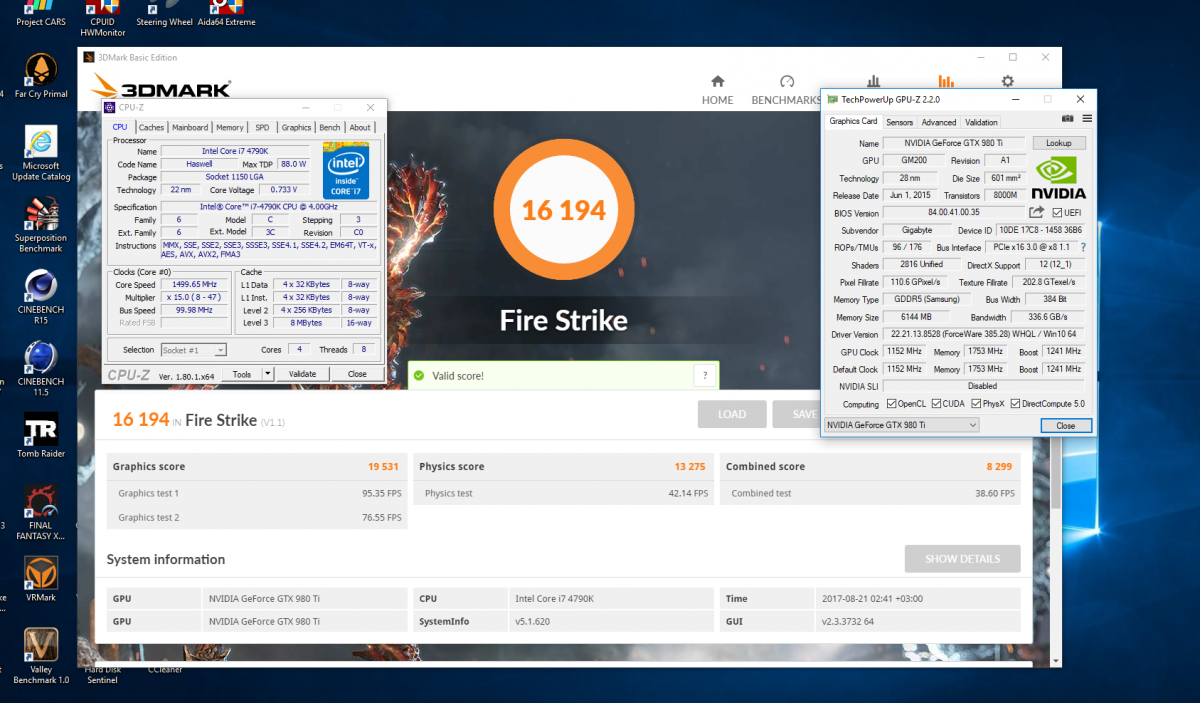The height and width of the screenshot is (703, 1200).
Task: Launch VRMark from the desktop
Action: pyautogui.click(x=41, y=579)
